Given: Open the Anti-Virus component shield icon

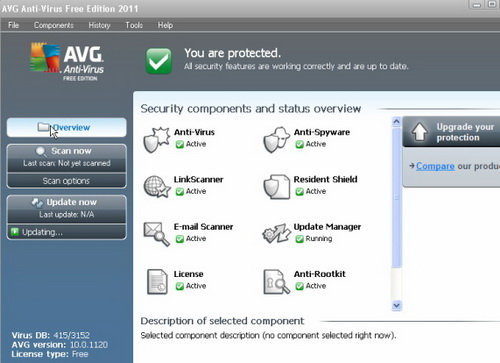Looking at the screenshot, I should coord(156,140).
